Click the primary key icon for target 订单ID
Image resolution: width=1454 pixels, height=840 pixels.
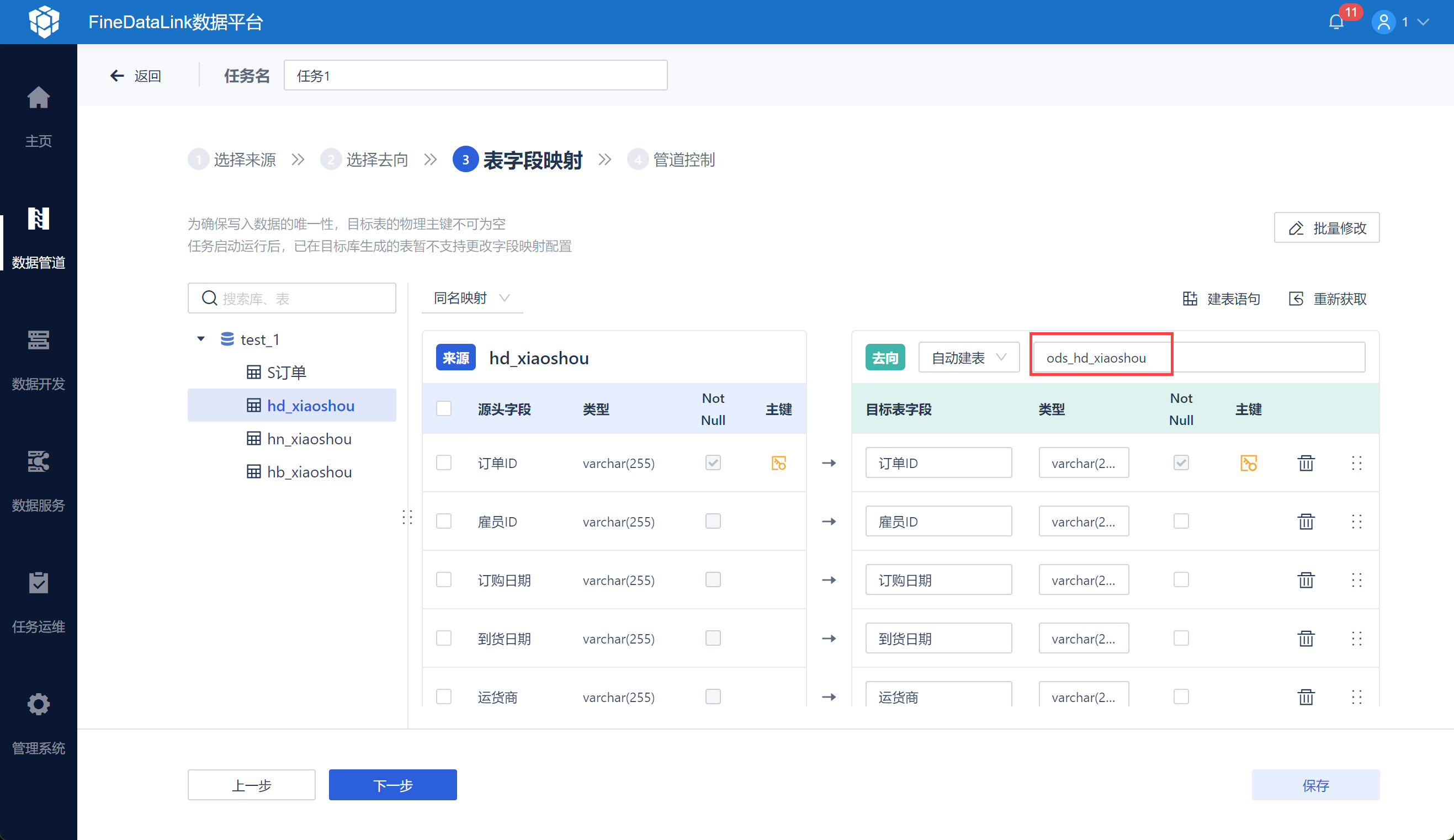pos(1248,463)
